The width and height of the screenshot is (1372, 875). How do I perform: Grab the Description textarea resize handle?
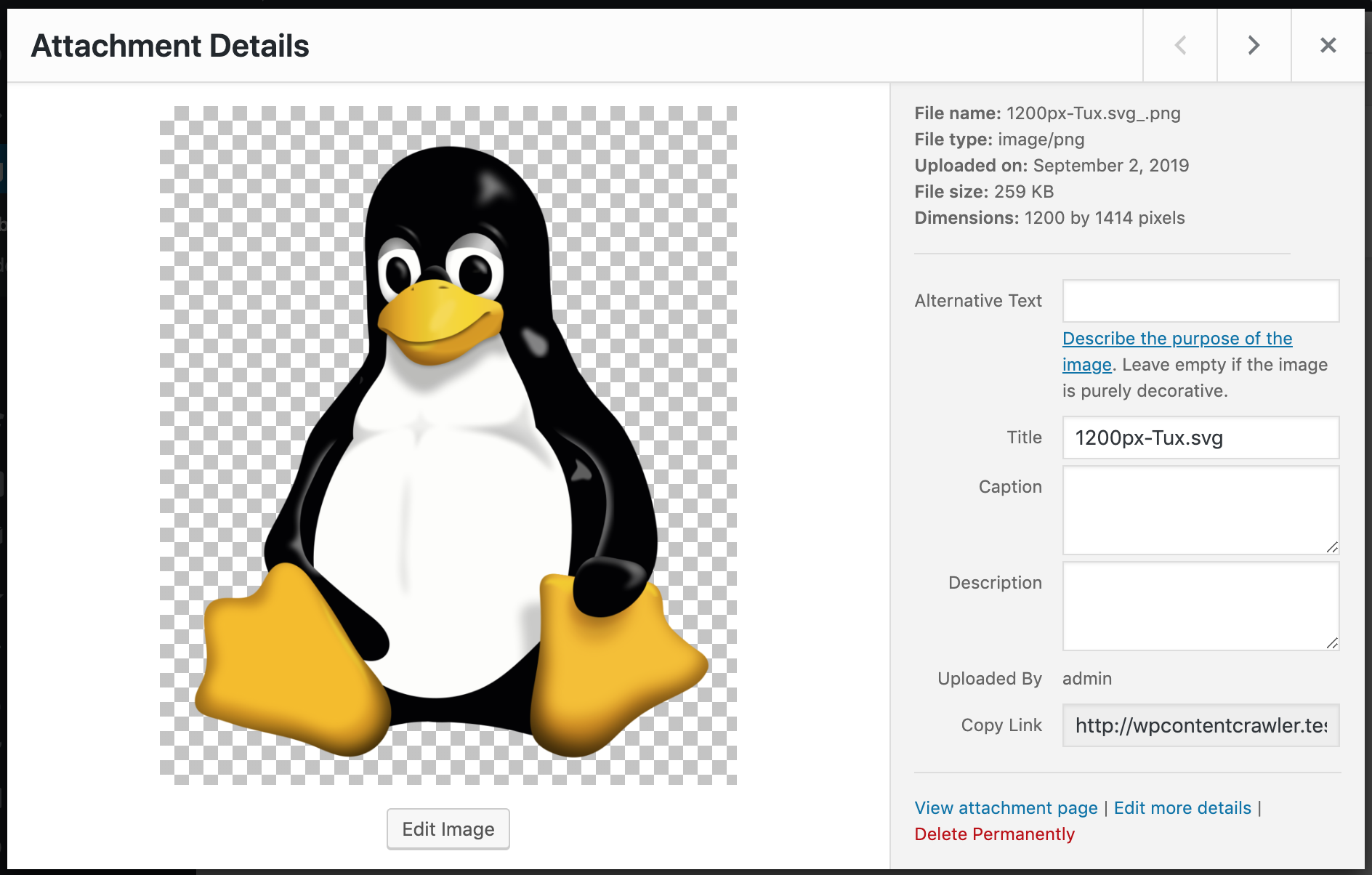pos(1332,643)
